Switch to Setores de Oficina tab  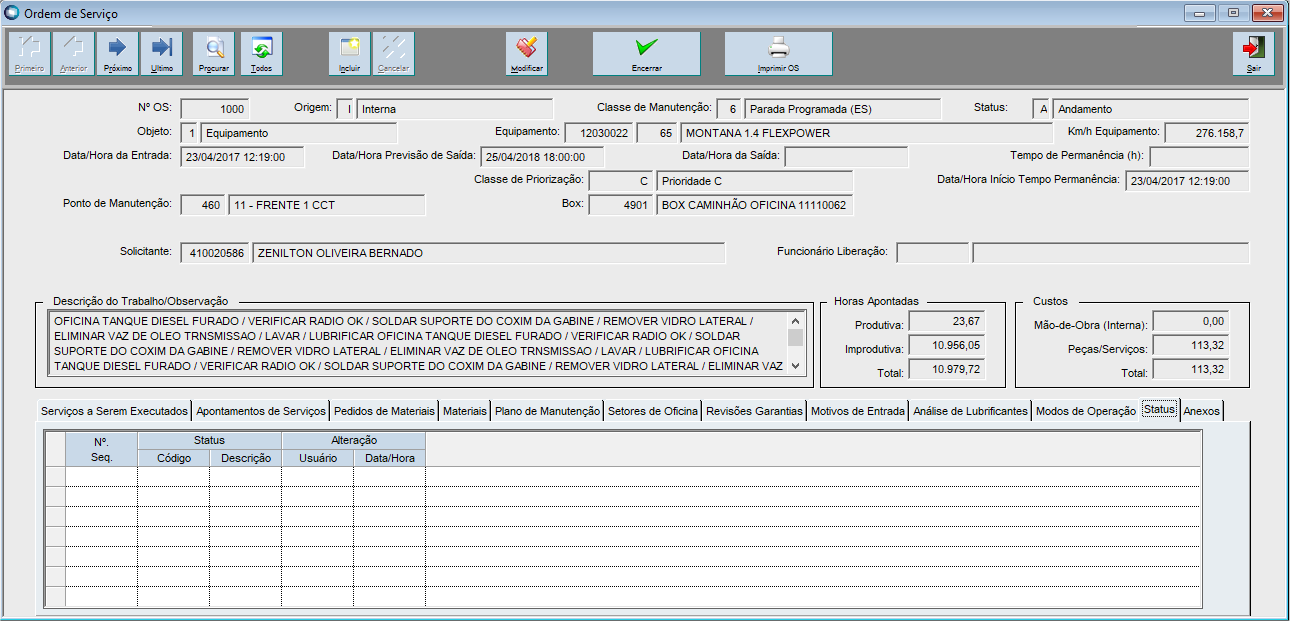tap(654, 411)
